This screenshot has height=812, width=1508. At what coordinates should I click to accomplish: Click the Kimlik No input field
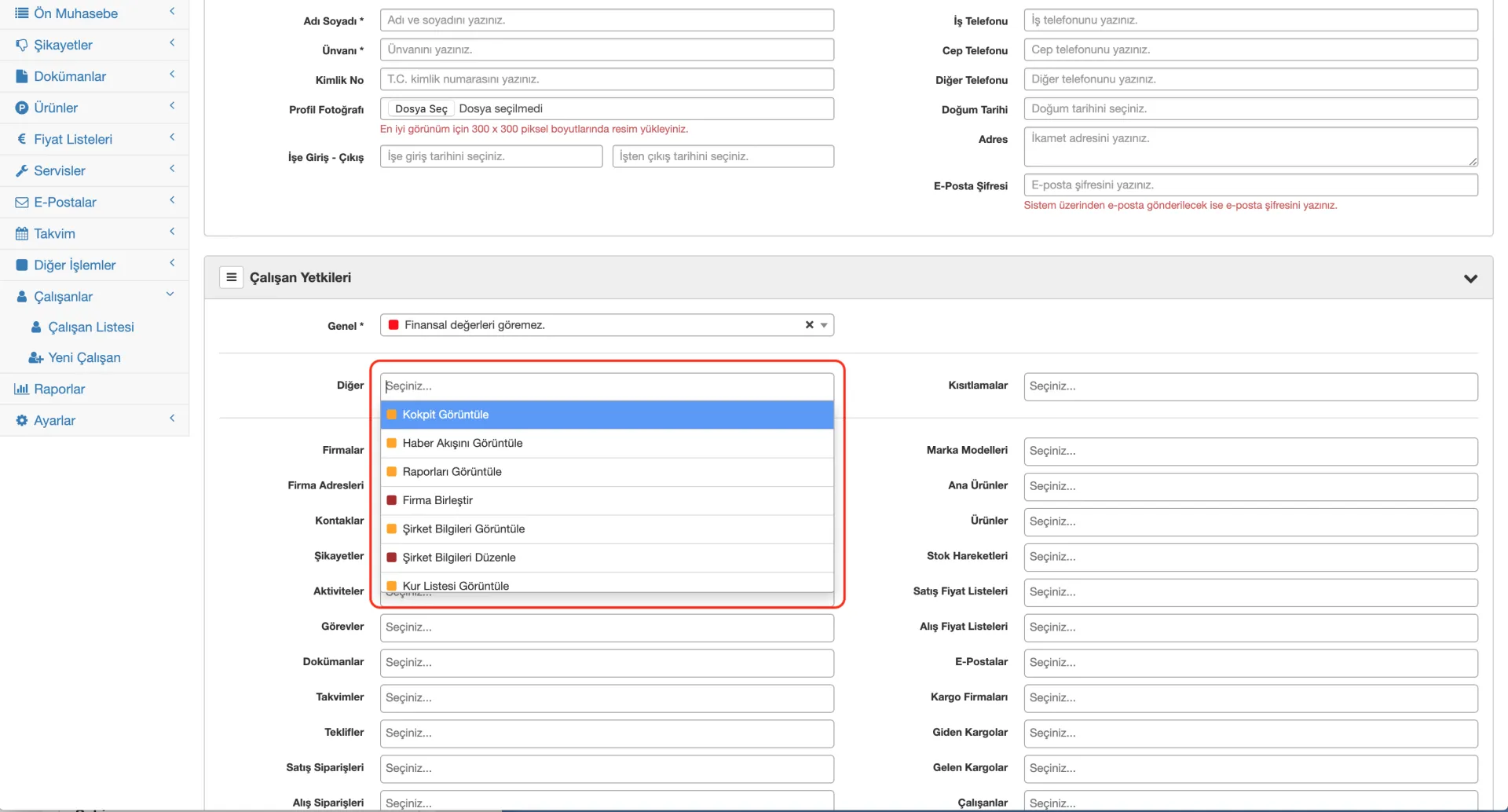coord(607,79)
